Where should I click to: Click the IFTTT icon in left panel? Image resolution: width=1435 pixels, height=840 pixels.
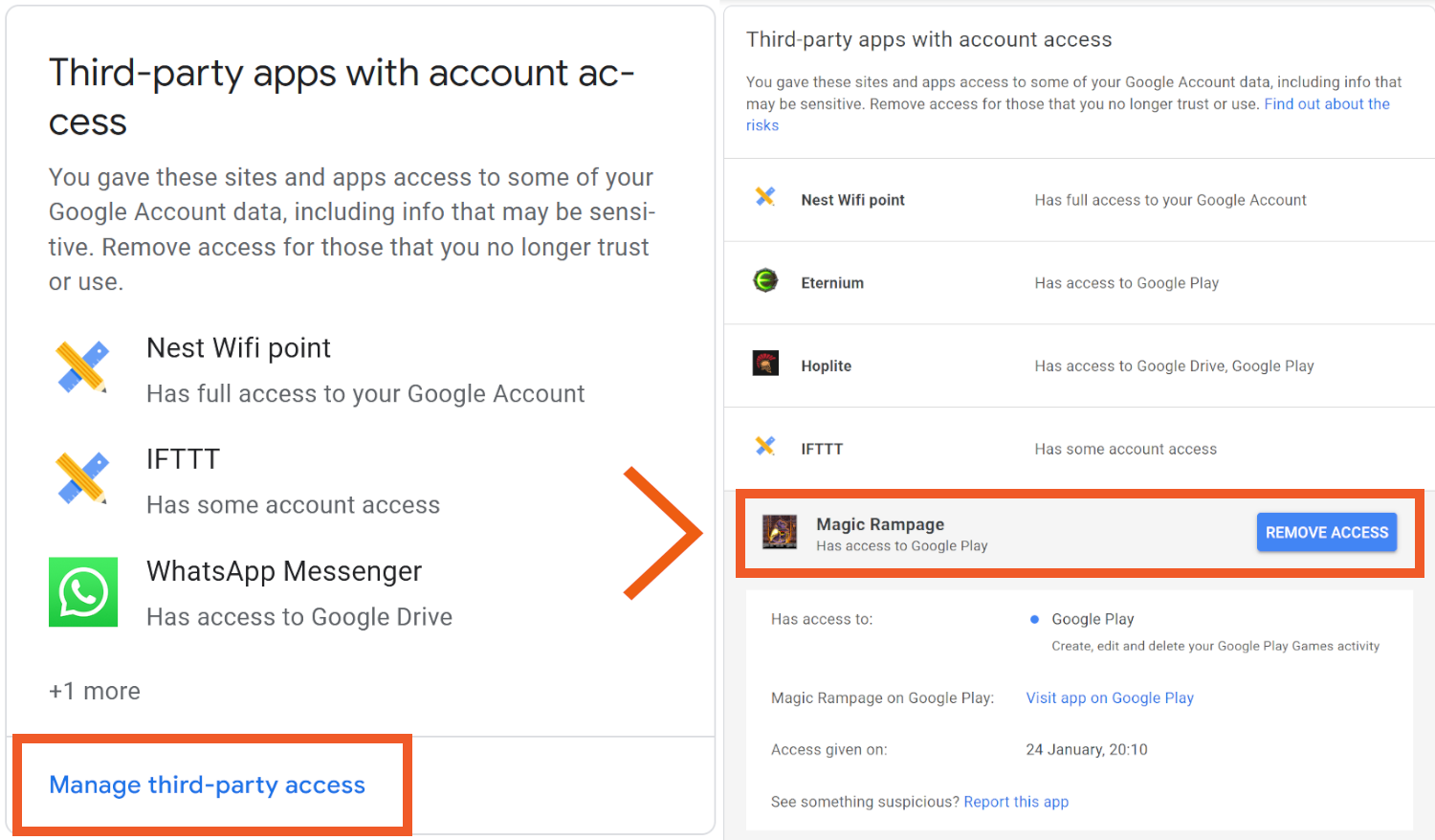82,478
